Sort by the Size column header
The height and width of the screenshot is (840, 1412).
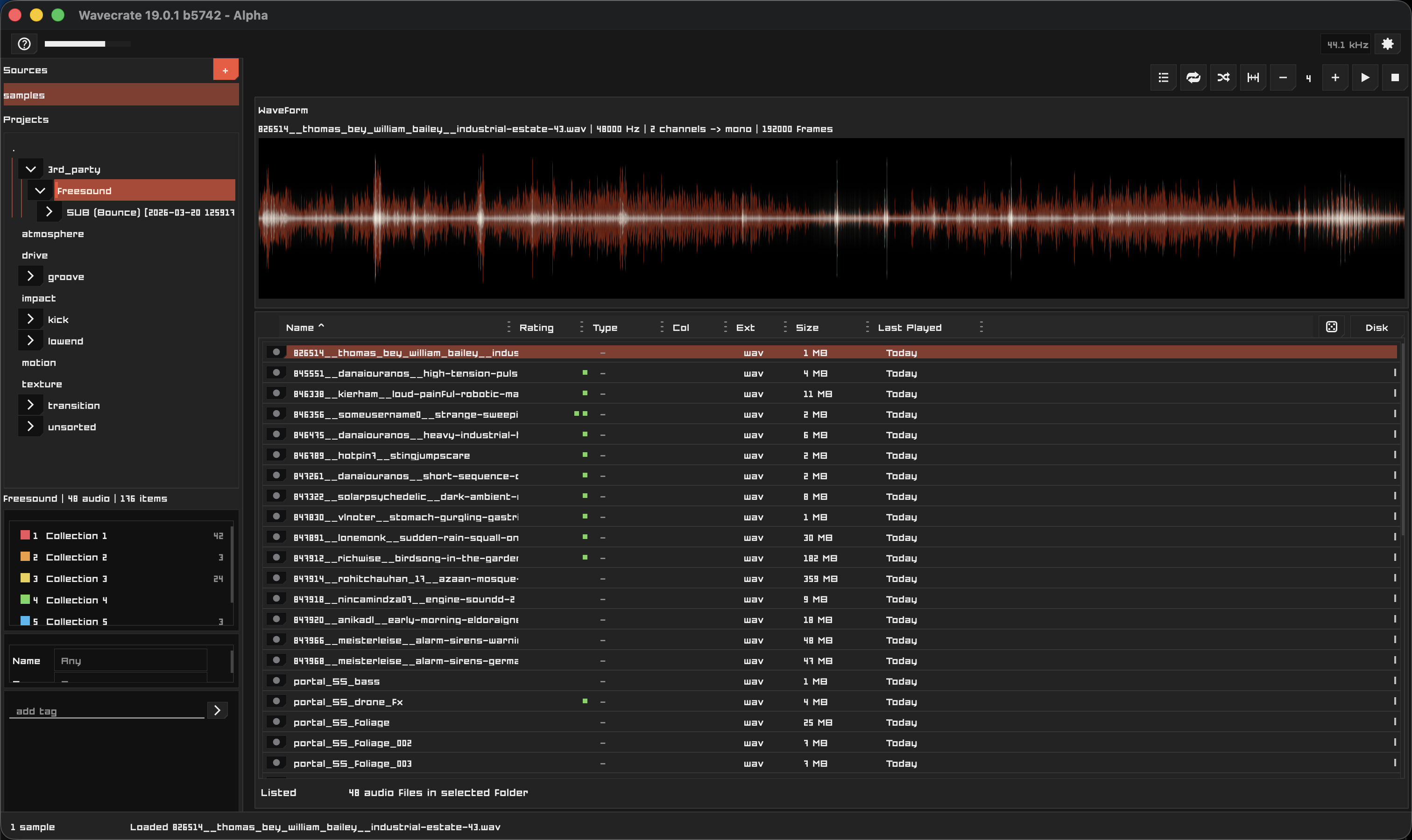[807, 328]
